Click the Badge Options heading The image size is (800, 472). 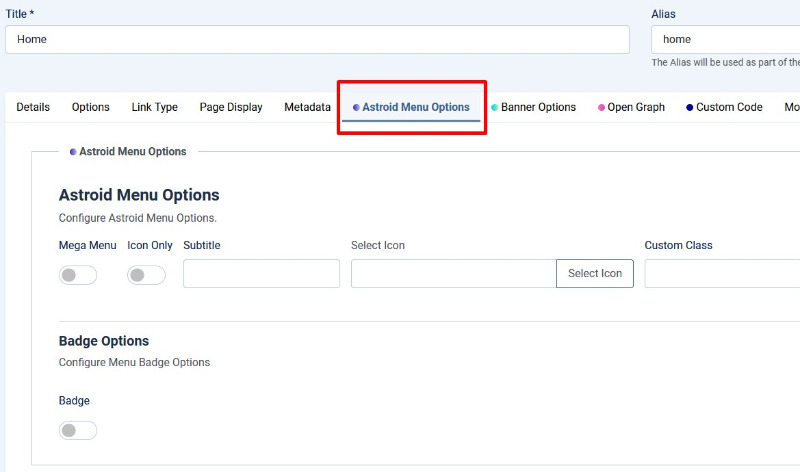click(x=104, y=341)
